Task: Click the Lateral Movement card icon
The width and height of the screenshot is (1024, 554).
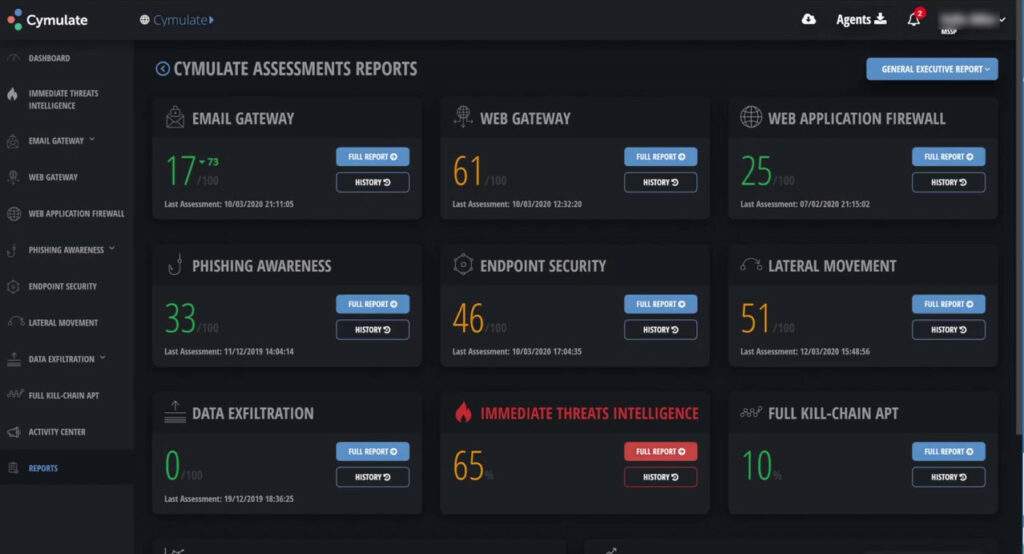Action: pyautogui.click(x=750, y=264)
